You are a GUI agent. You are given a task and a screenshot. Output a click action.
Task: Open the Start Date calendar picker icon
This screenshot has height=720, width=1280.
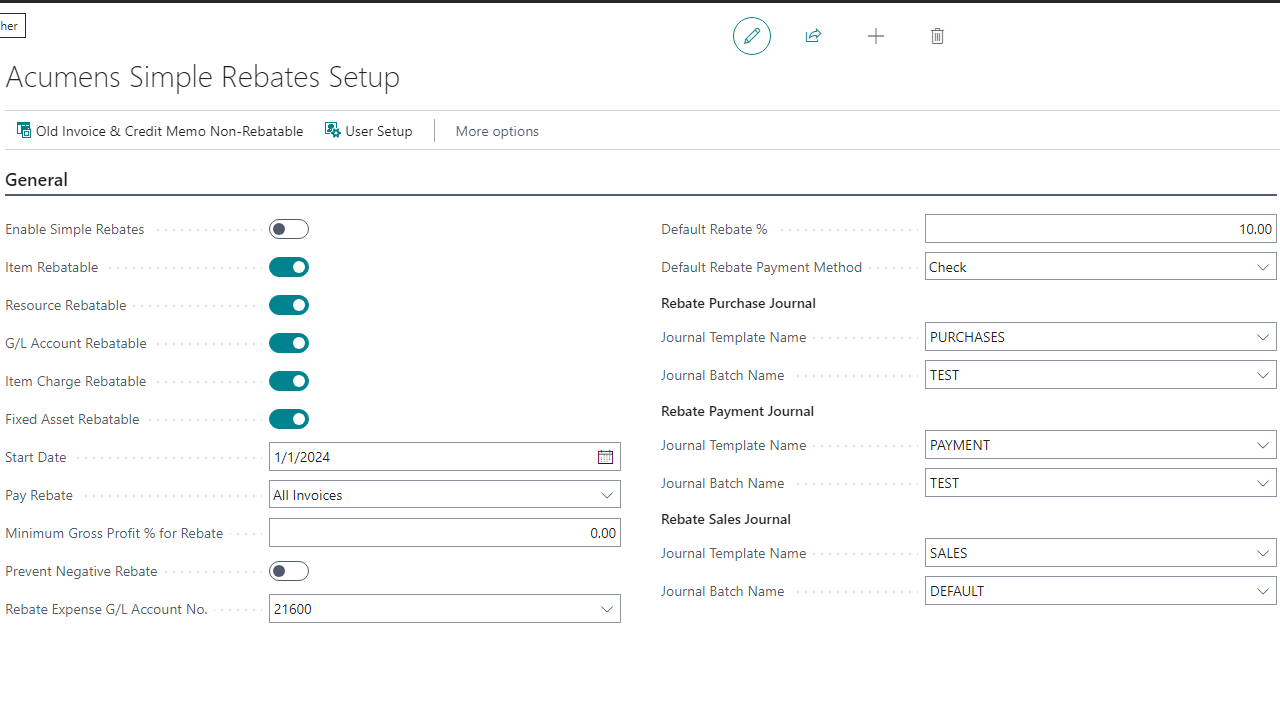(x=605, y=457)
